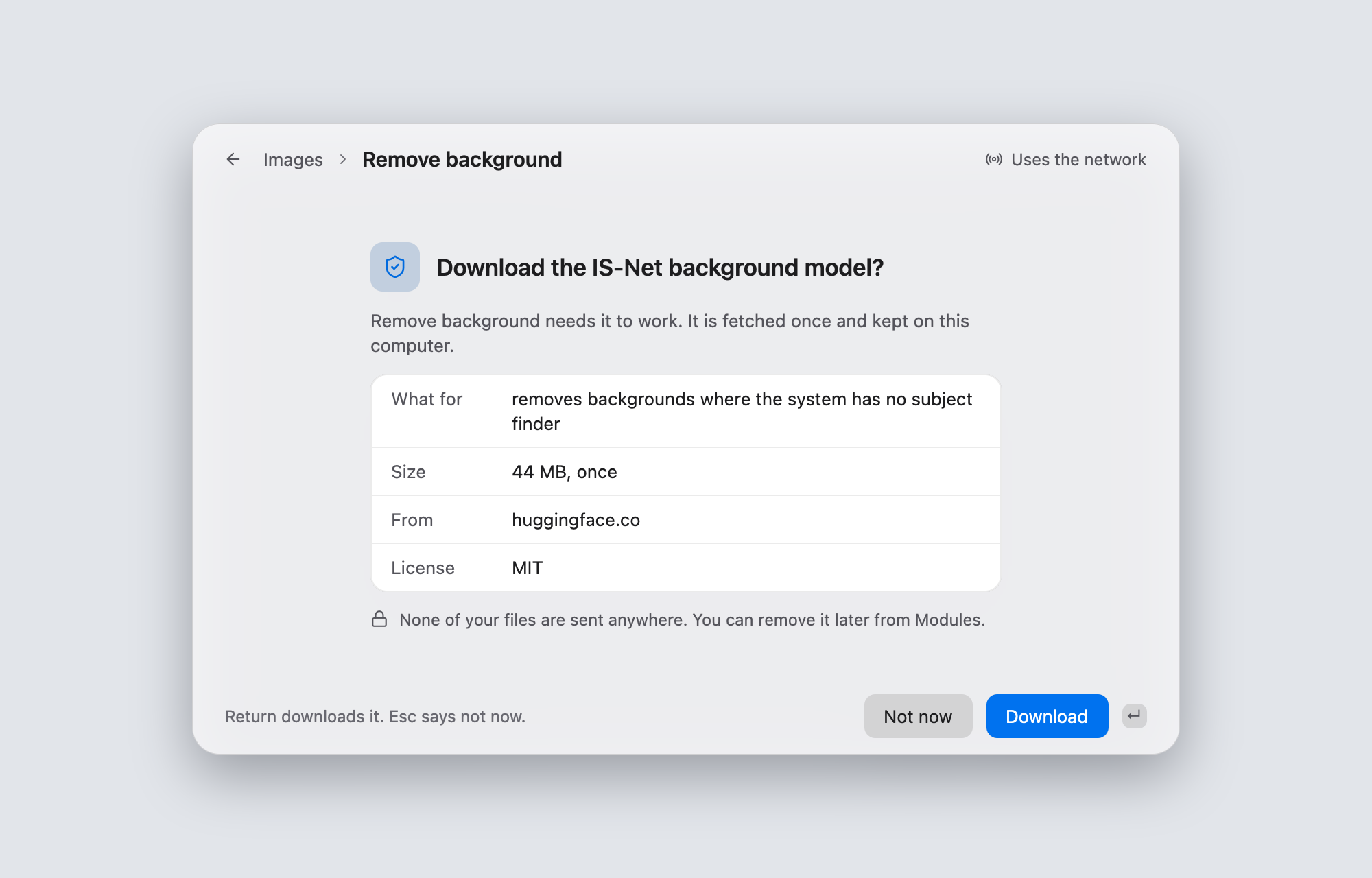Dismiss with the Not now button
This screenshot has width=1372, height=878.
(x=918, y=716)
